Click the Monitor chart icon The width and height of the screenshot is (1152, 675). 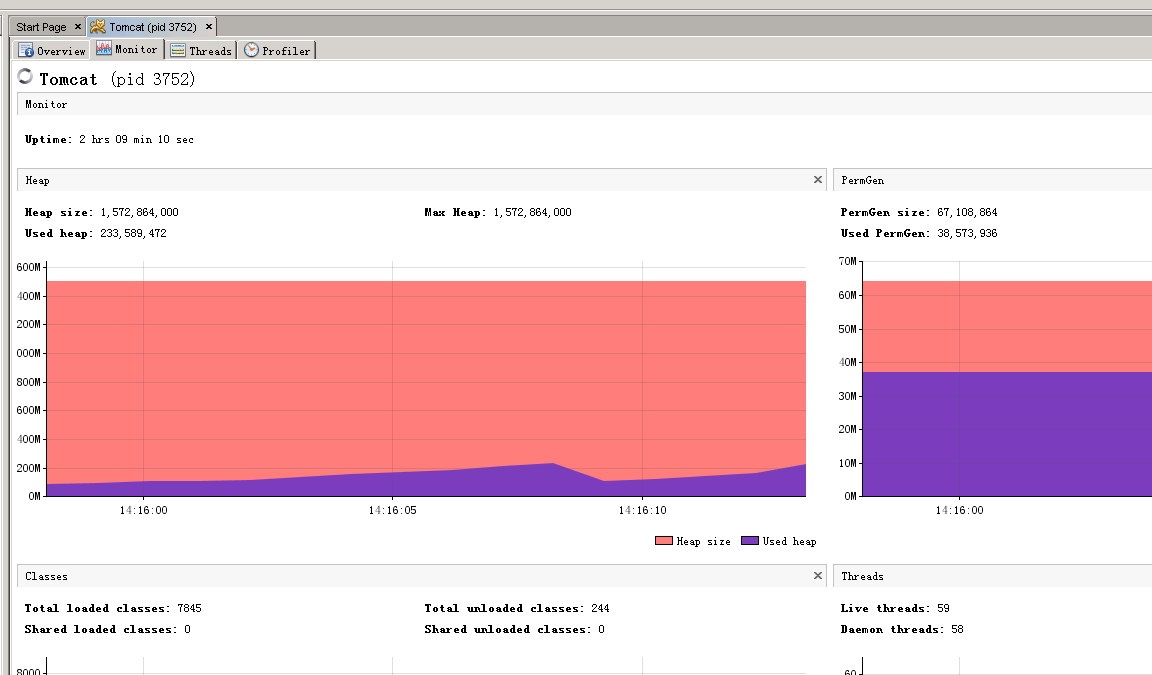(x=104, y=48)
